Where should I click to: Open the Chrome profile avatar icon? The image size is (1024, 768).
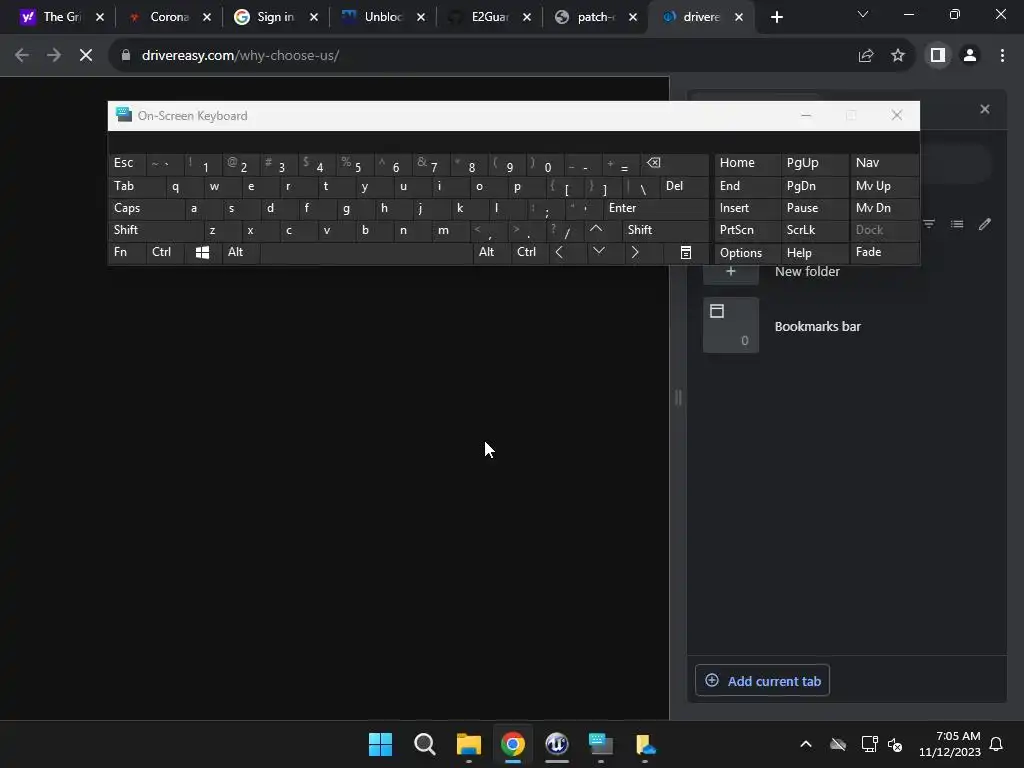(970, 56)
